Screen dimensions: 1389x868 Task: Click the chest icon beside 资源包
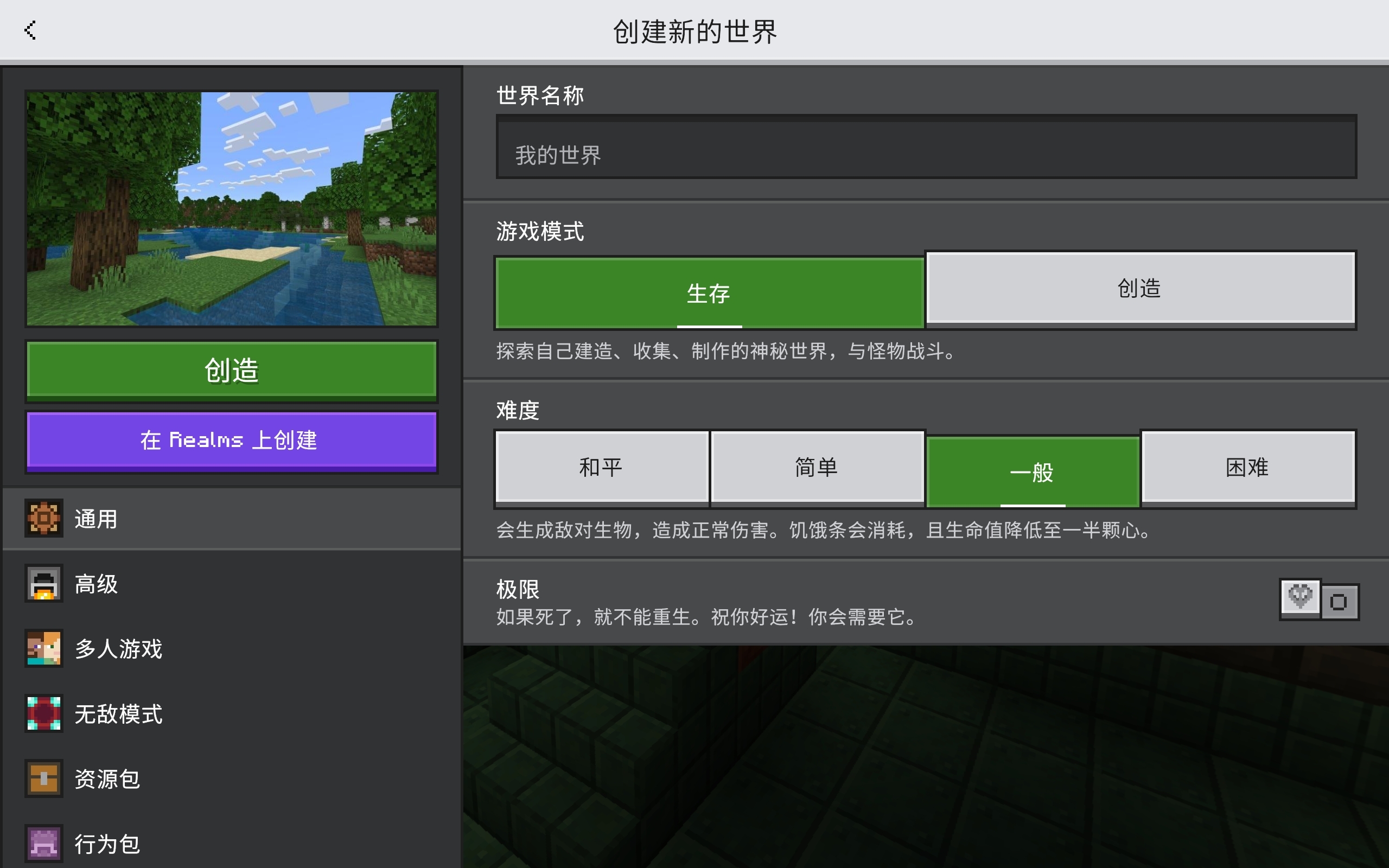pos(43,779)
